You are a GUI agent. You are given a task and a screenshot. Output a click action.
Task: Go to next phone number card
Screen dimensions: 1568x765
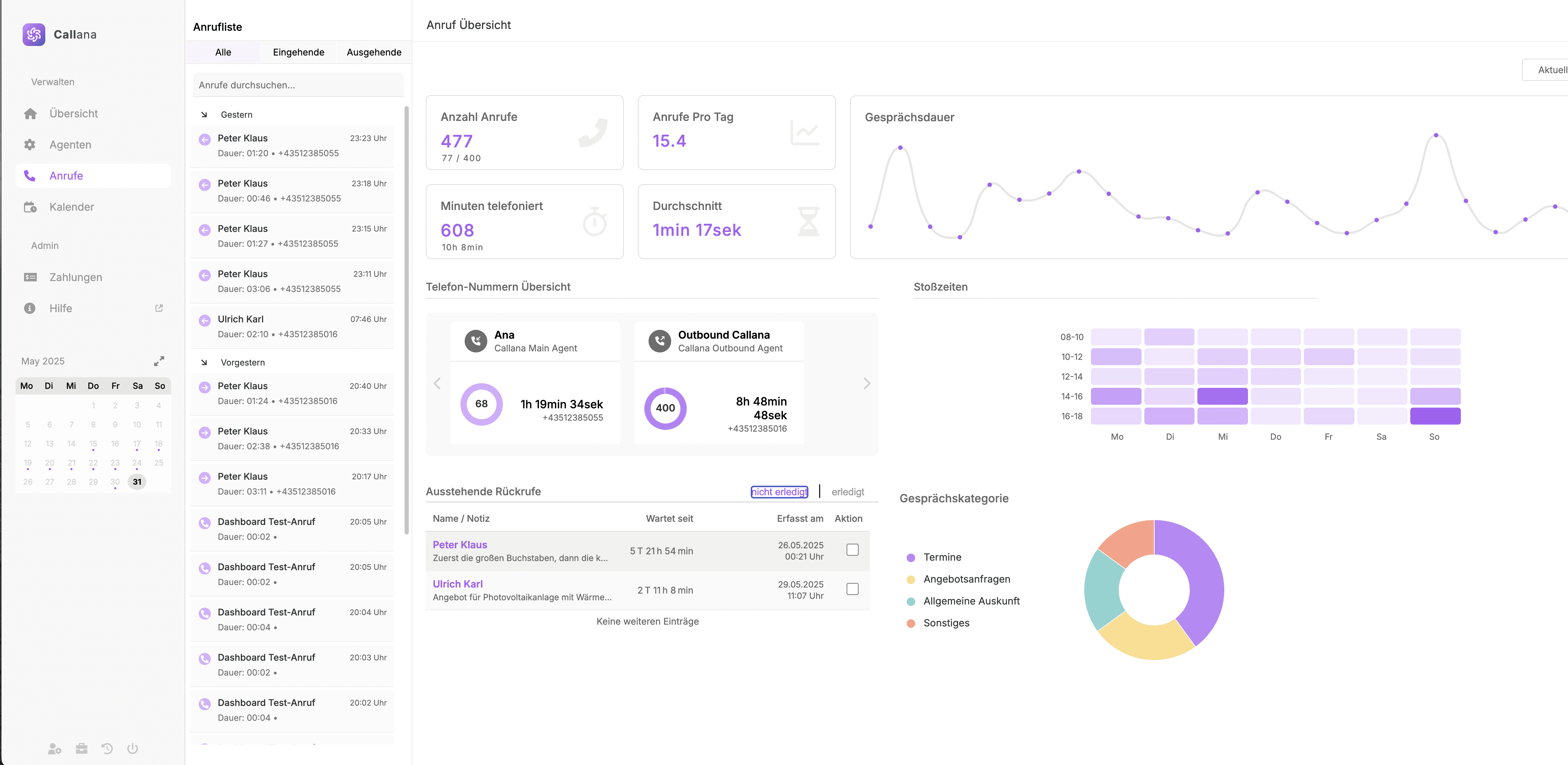click(867, 384)
